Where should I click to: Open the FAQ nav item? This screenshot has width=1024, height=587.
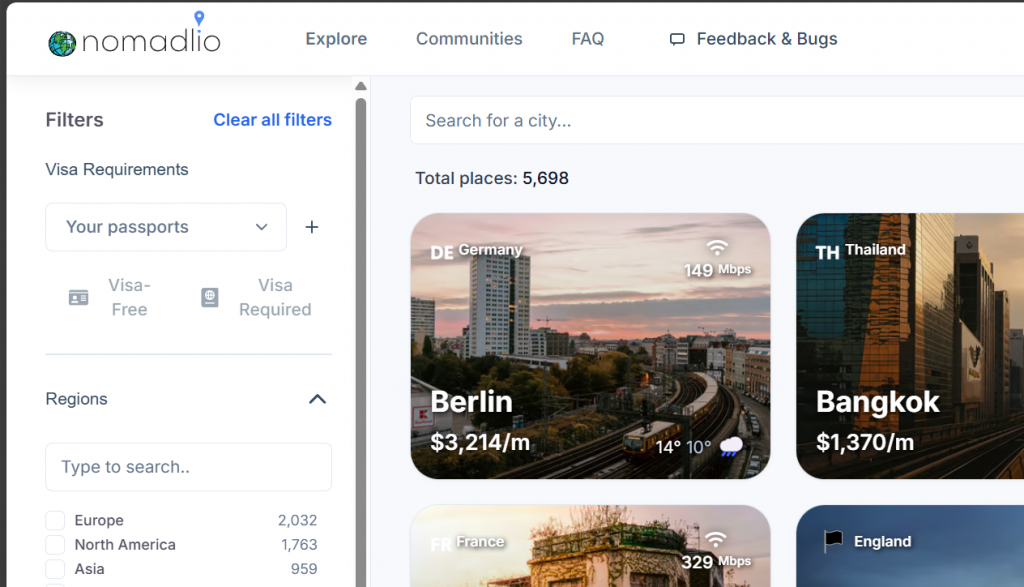(588, 39)
